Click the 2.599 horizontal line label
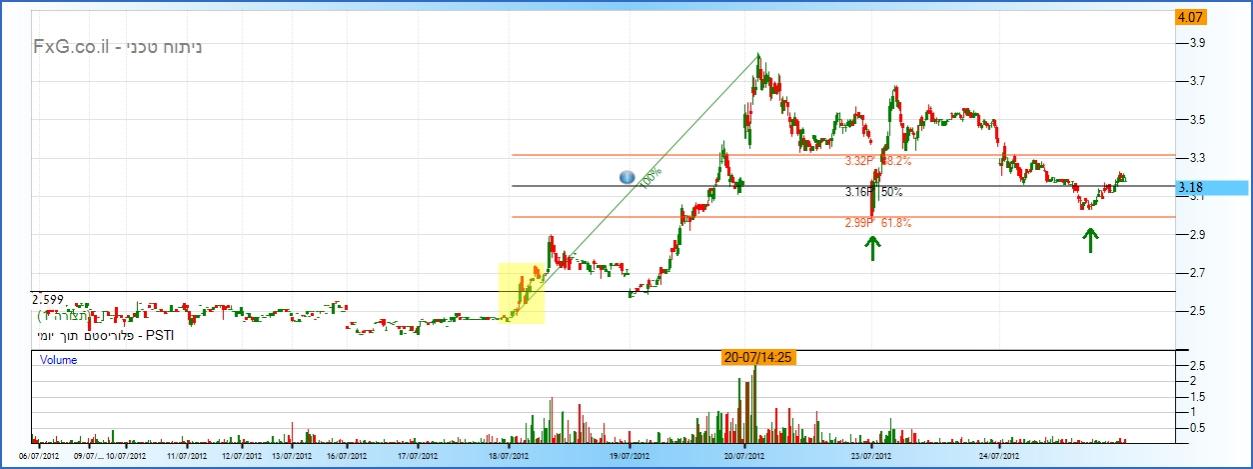This screenshot has width=1253, height=469. [x=49, y=299]
